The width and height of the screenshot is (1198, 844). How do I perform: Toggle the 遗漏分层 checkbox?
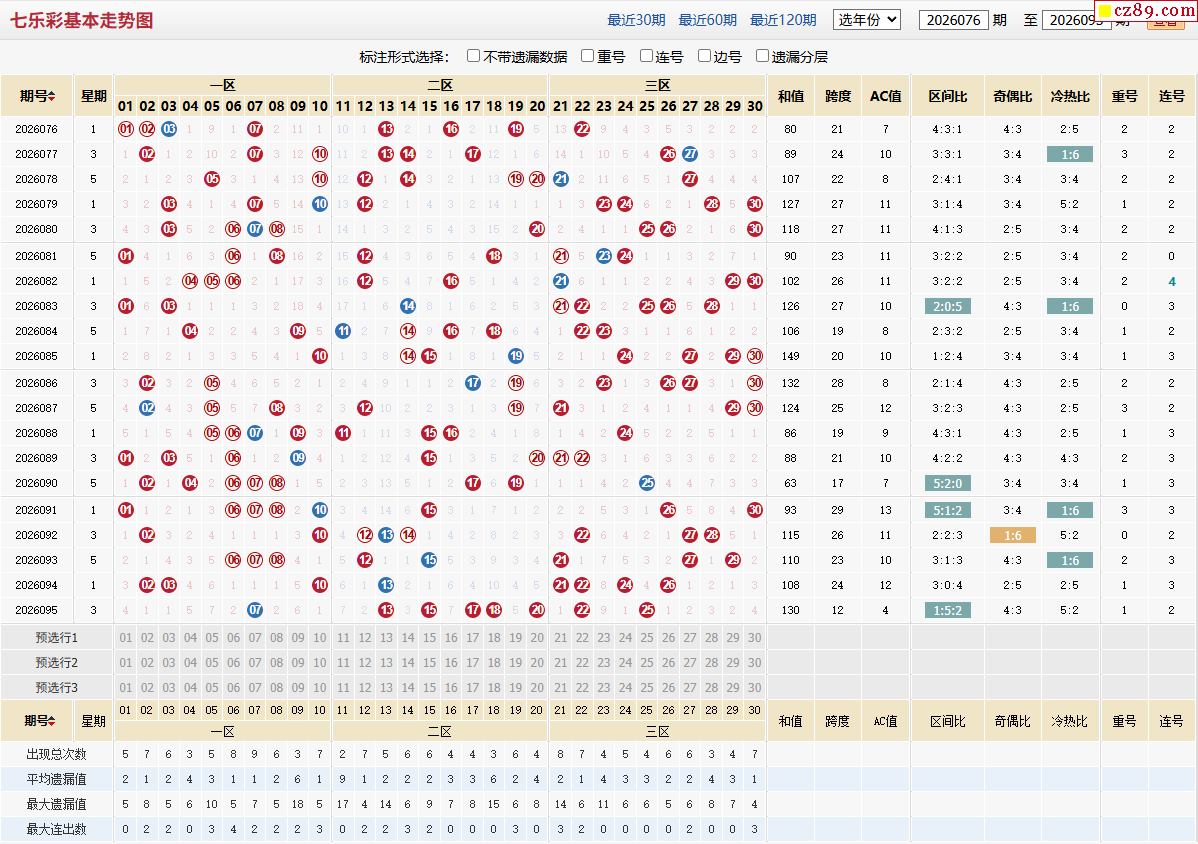point(762,56)
